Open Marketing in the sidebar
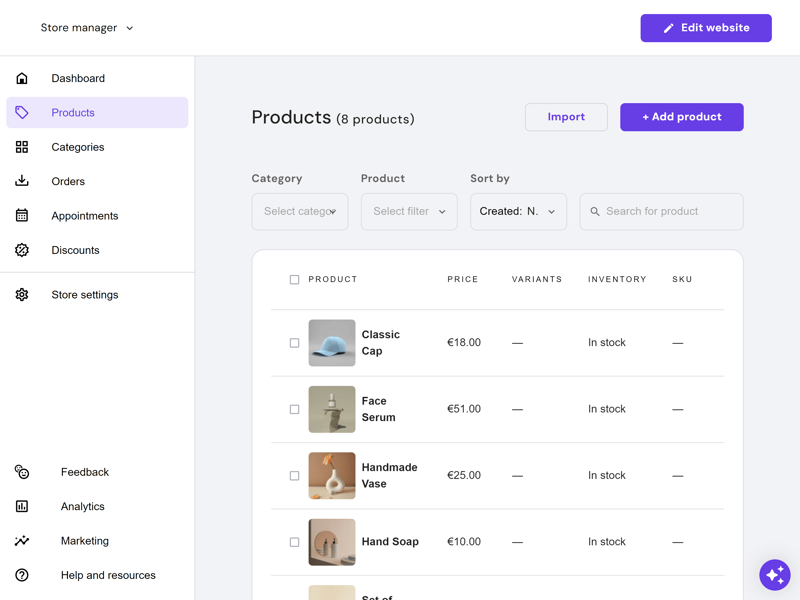 point(97,541)
